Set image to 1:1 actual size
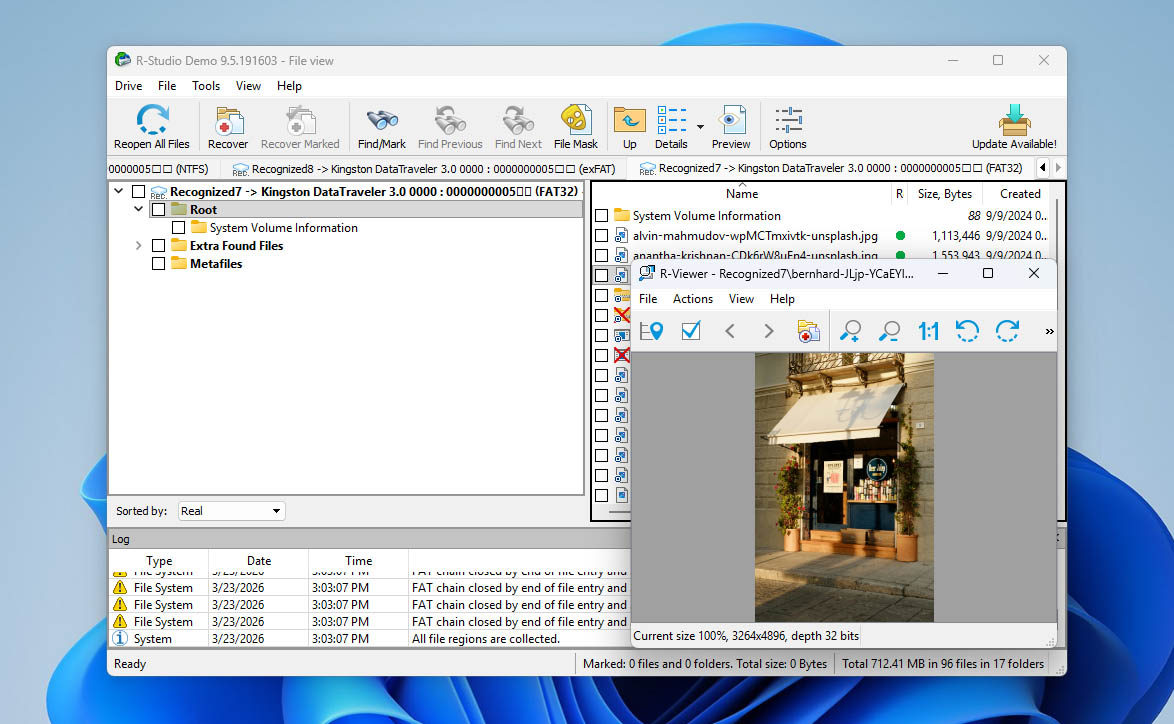 (x=928, y=331)
